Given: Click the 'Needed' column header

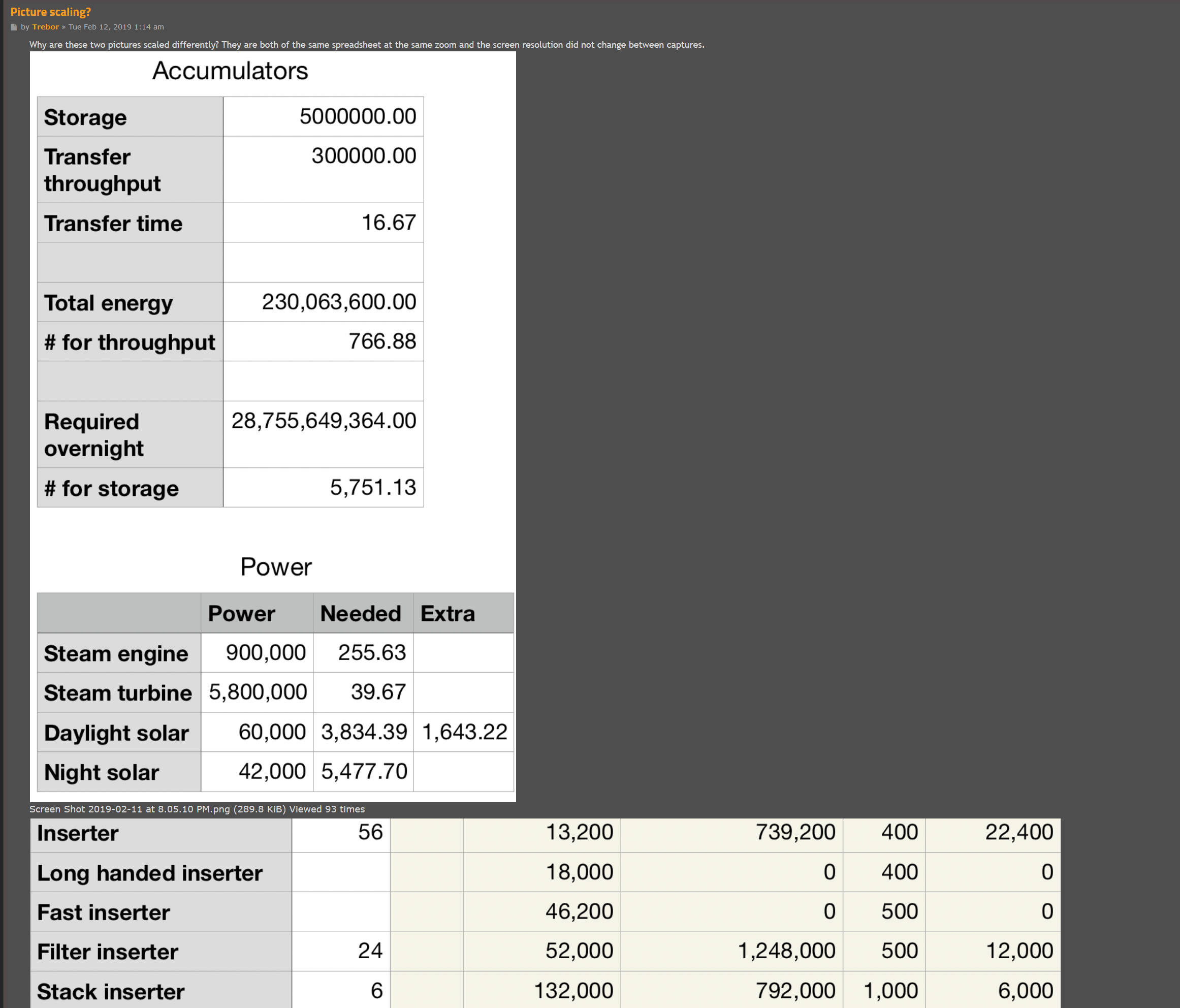Looking at the screenshot, I should 361,613.
